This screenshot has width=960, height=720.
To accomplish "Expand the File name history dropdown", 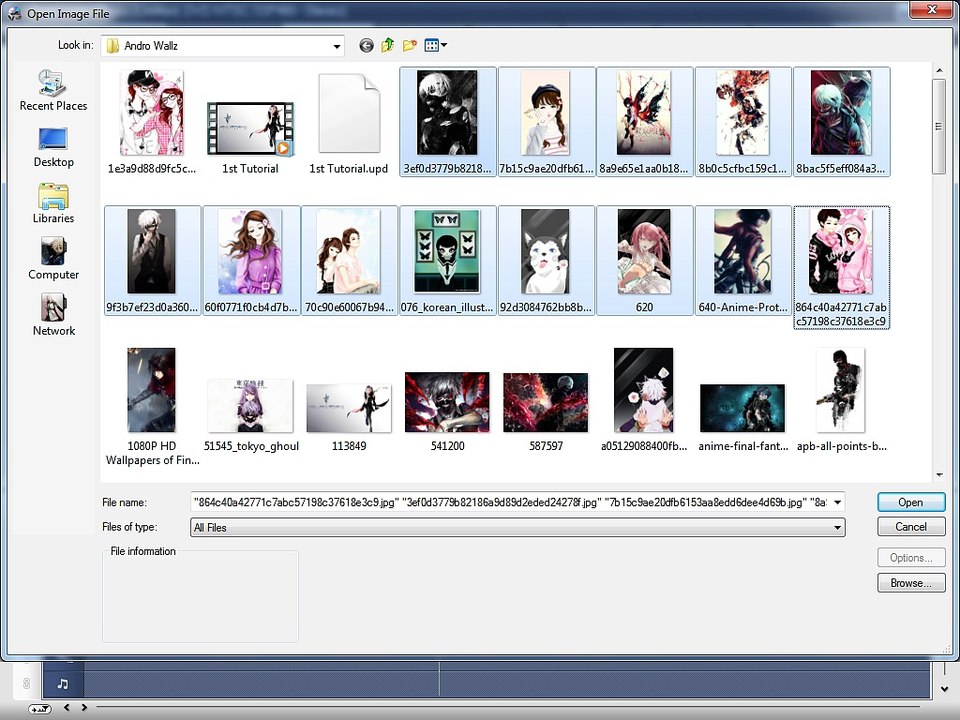I will [x=837, y=503].
